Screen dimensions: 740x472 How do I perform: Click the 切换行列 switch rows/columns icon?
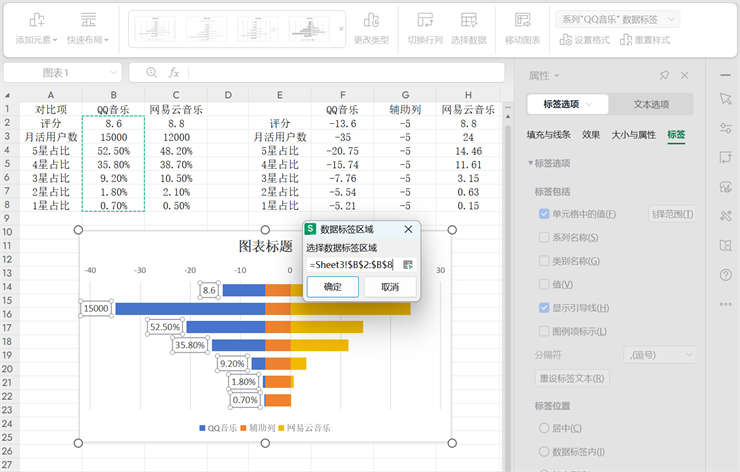[425, 21]
